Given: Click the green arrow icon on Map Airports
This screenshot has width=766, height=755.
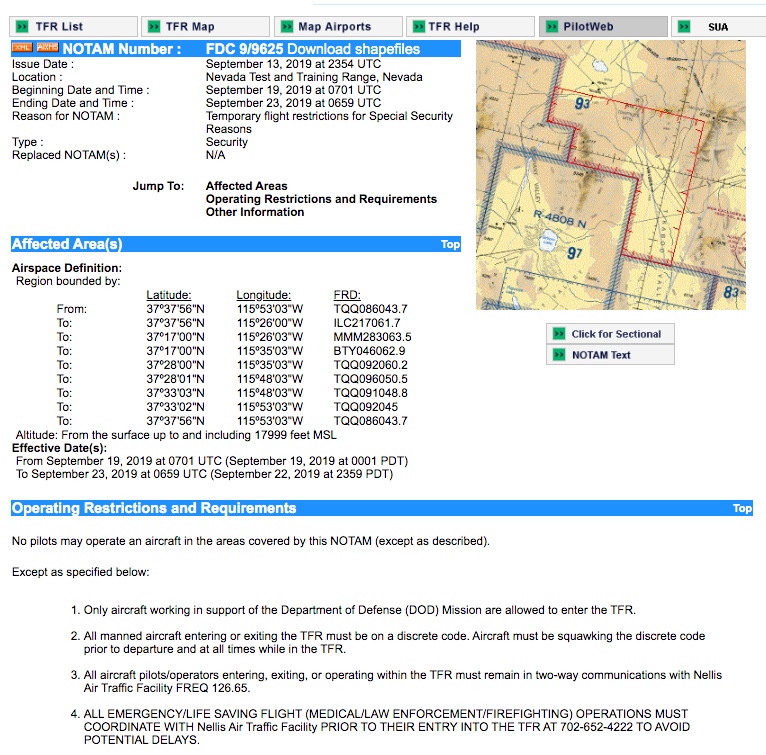Looking at the screenshot, I should click(x=285, y=27).
